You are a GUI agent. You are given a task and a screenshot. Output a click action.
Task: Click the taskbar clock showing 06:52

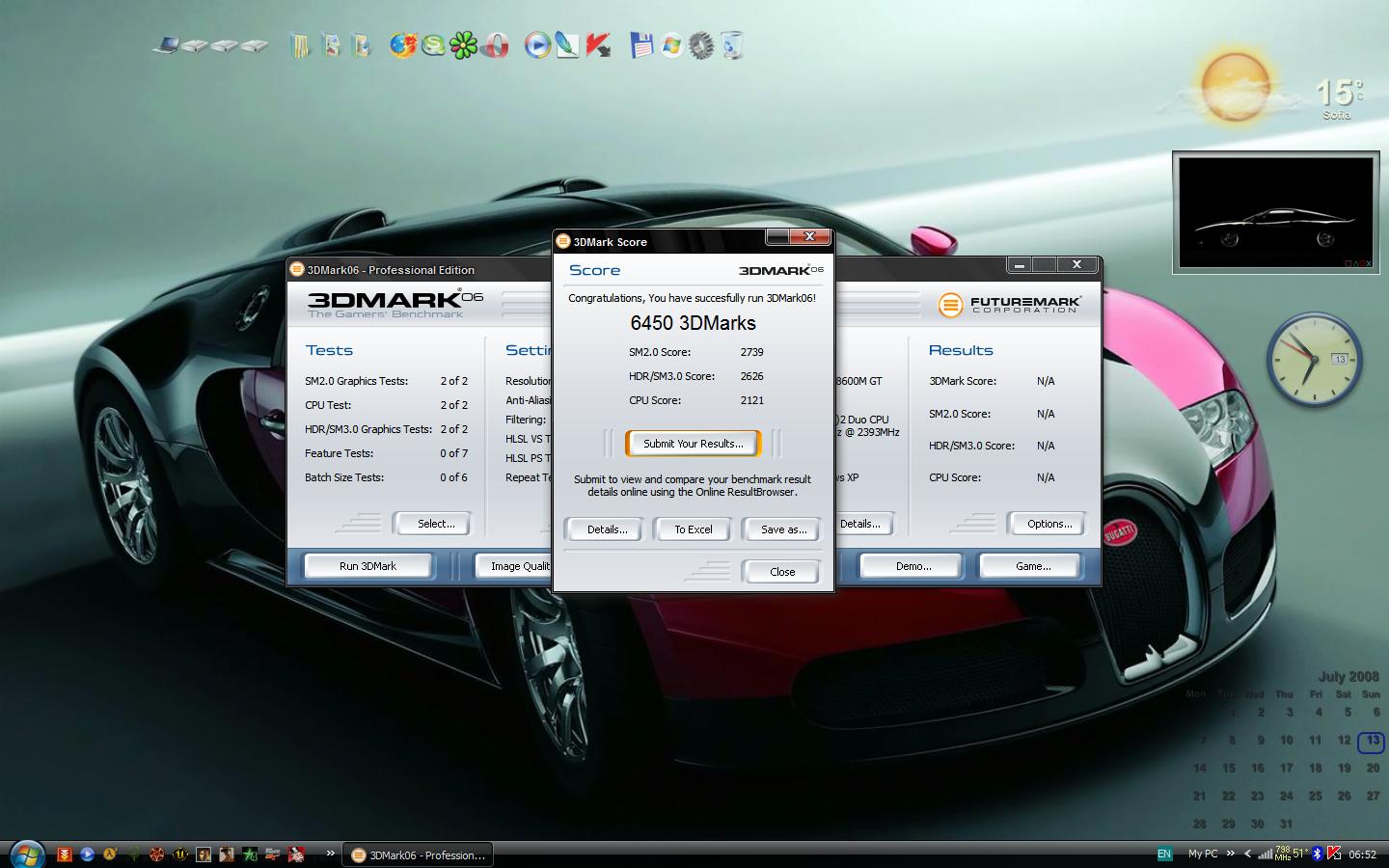click(1362, 854)
